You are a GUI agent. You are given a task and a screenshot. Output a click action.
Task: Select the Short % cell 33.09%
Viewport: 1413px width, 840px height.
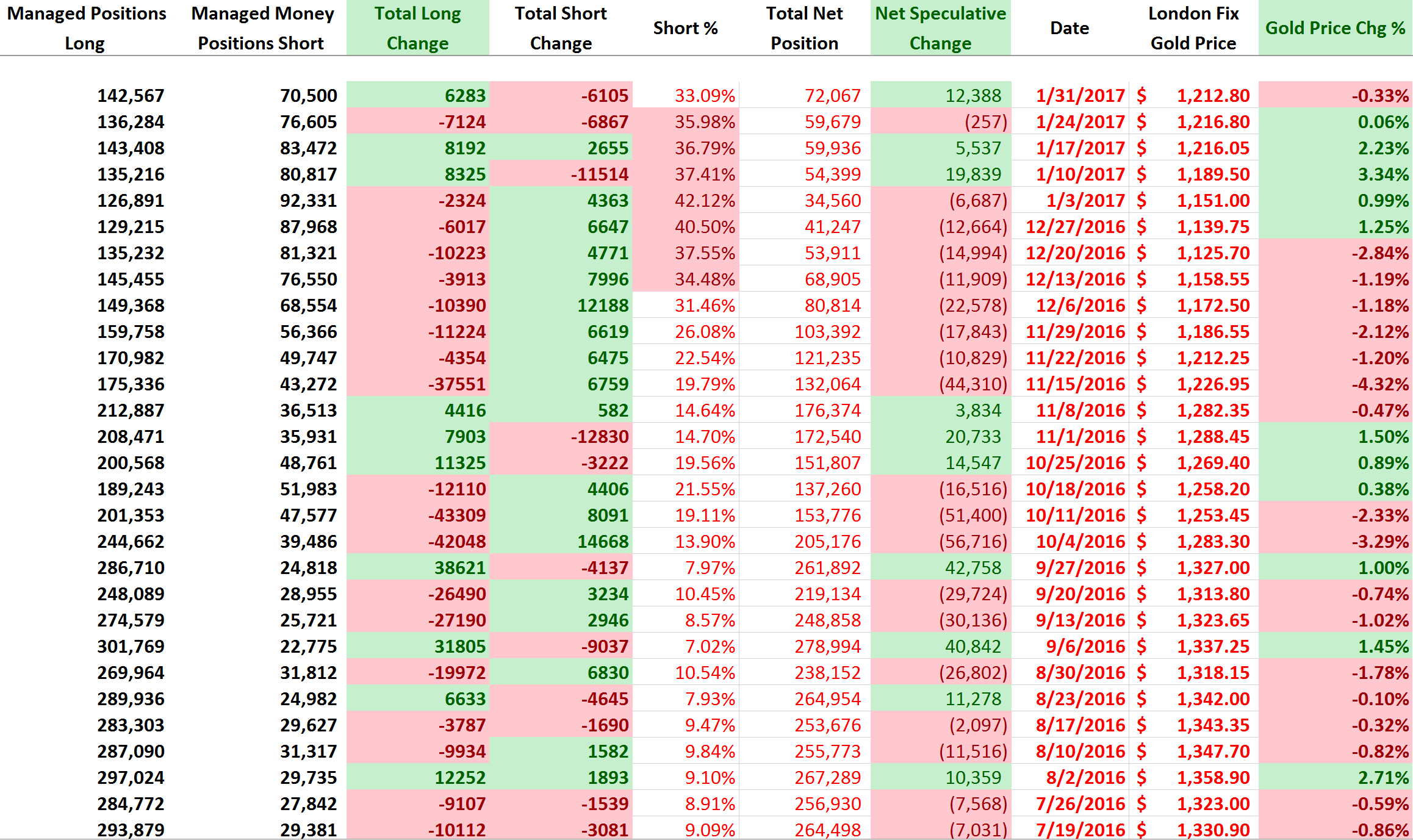[x=686, y=95]
